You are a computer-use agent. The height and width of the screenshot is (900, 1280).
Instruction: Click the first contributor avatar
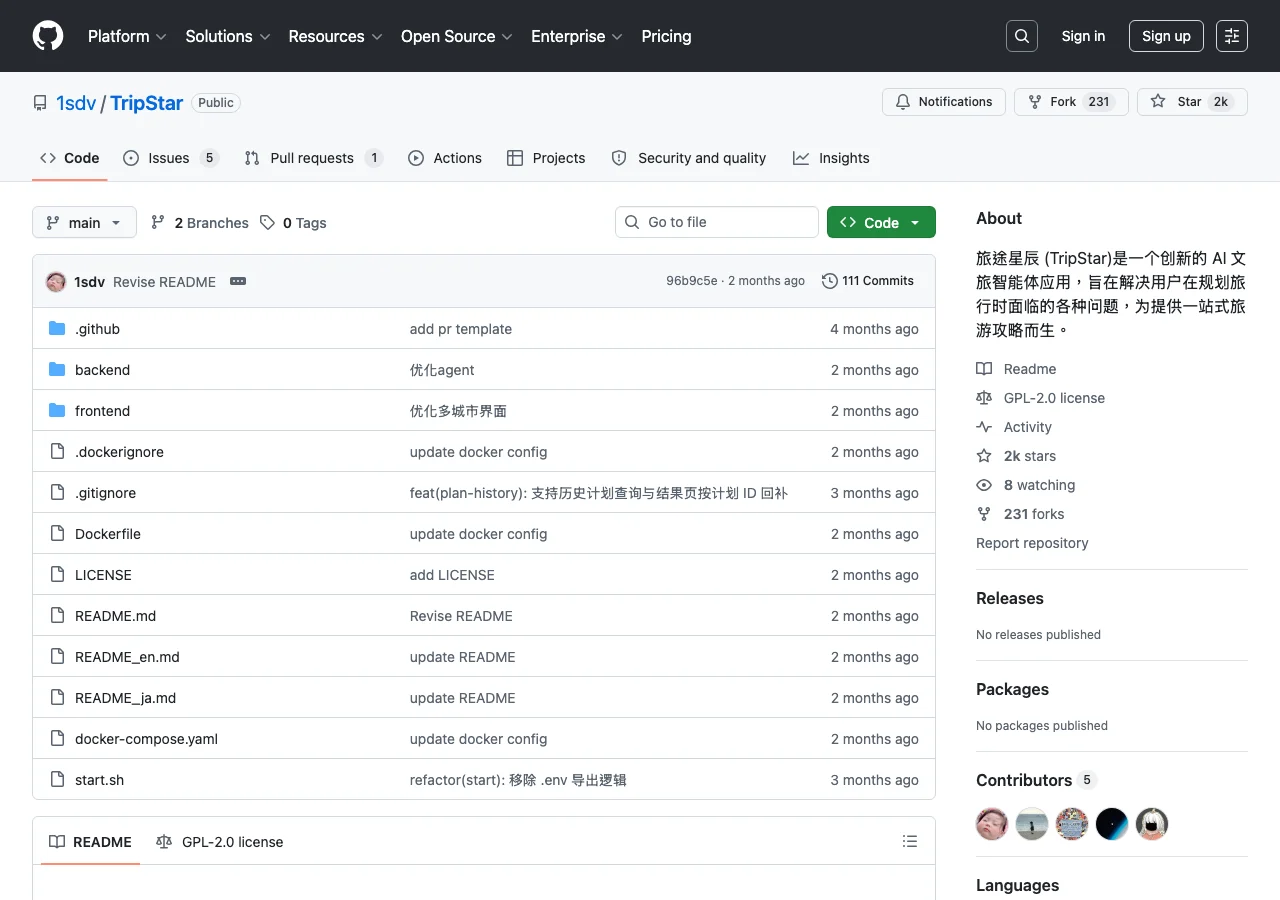coord(992,824)
